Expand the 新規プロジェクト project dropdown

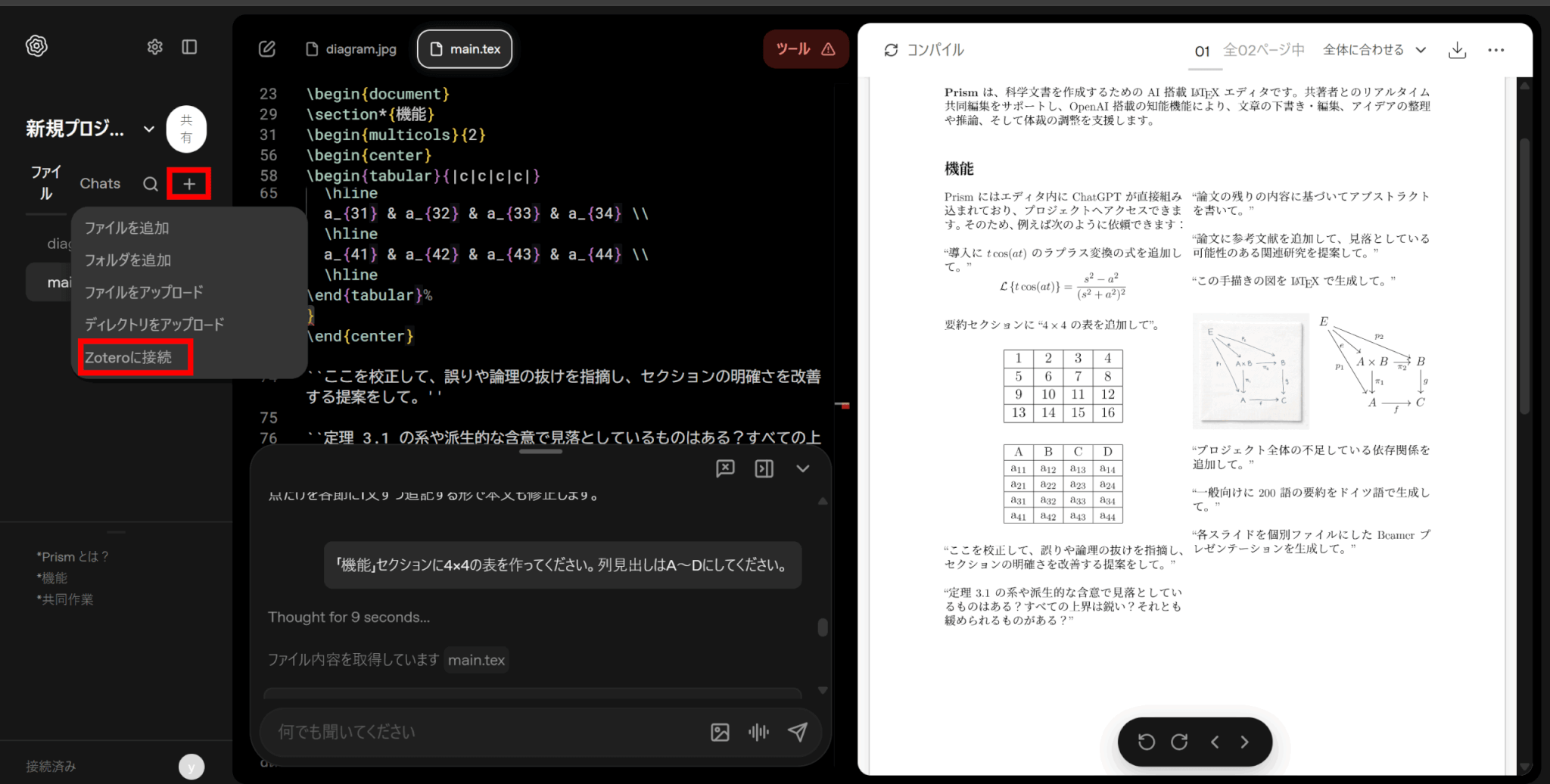149,129
